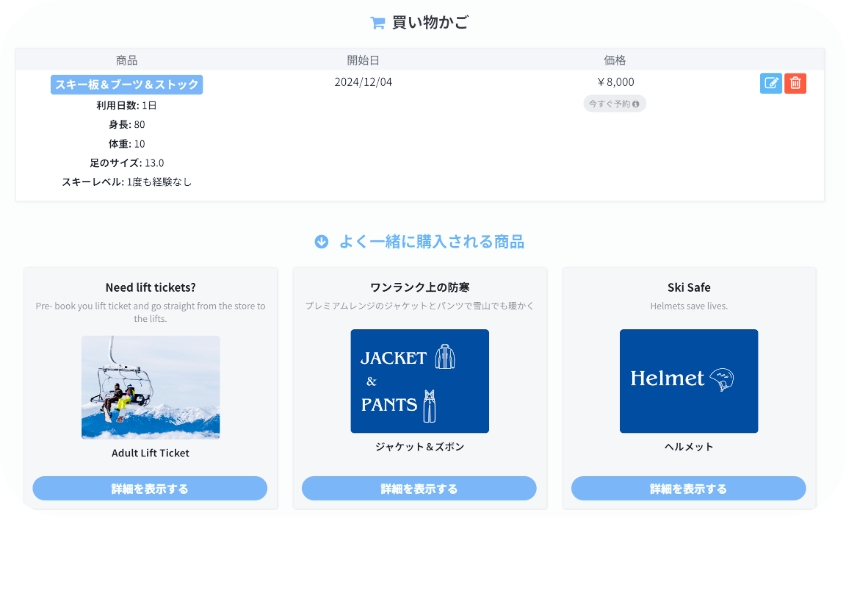Click the Ski Safe card title

(689, 288)
